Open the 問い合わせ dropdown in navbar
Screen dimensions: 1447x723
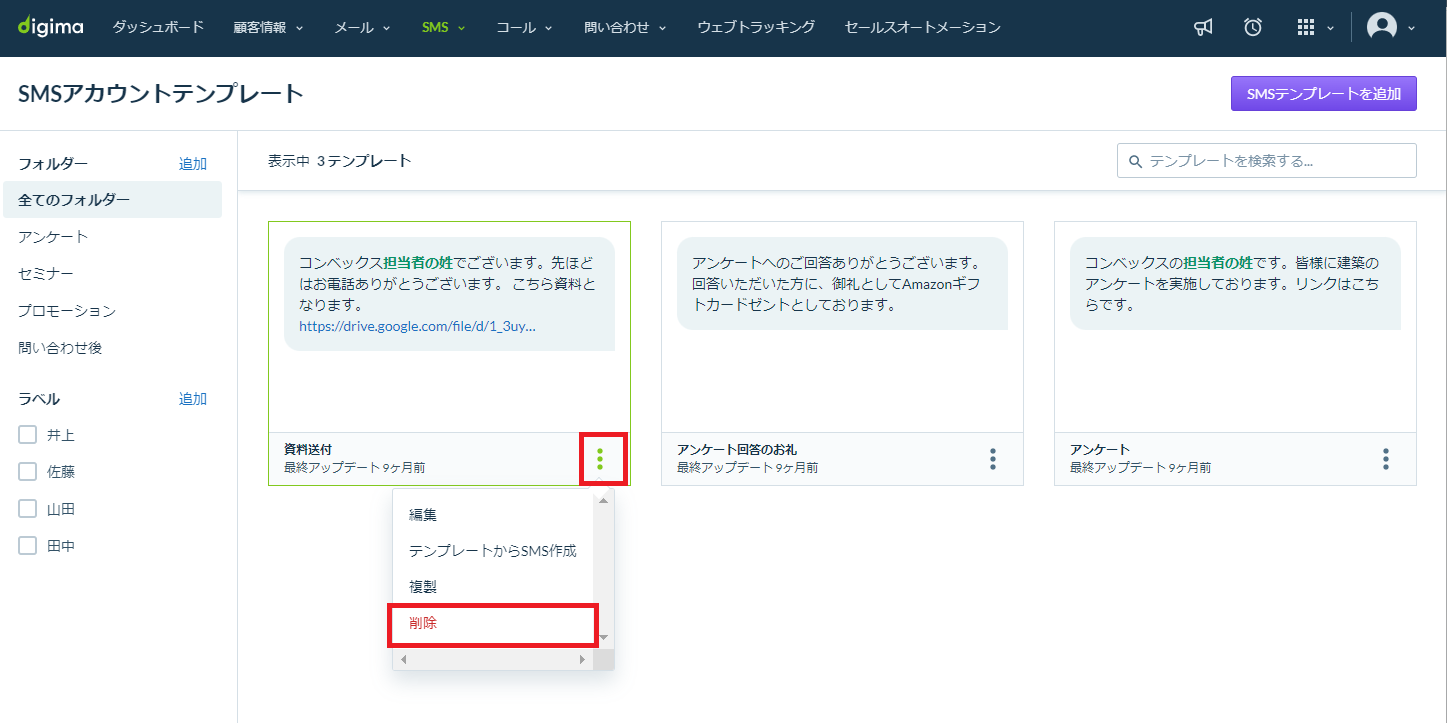[x=625, y=28]
